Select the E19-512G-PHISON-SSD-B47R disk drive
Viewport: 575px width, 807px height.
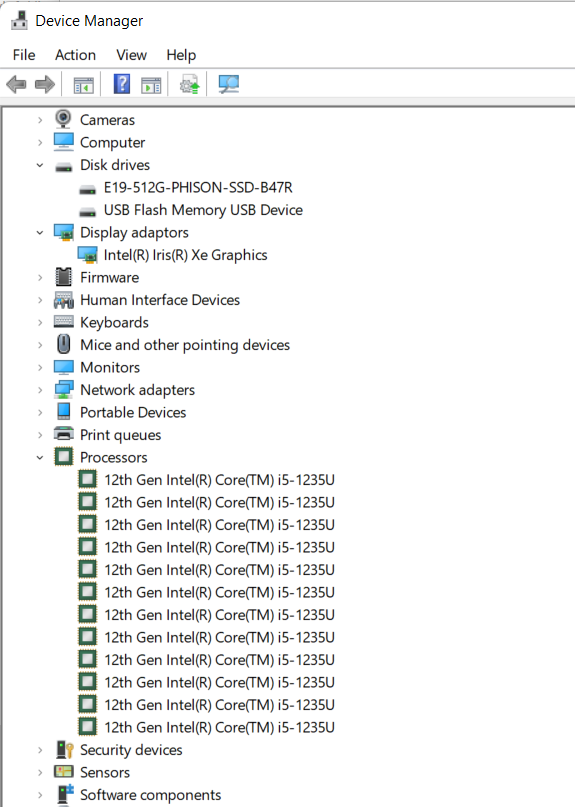(198, 187)
